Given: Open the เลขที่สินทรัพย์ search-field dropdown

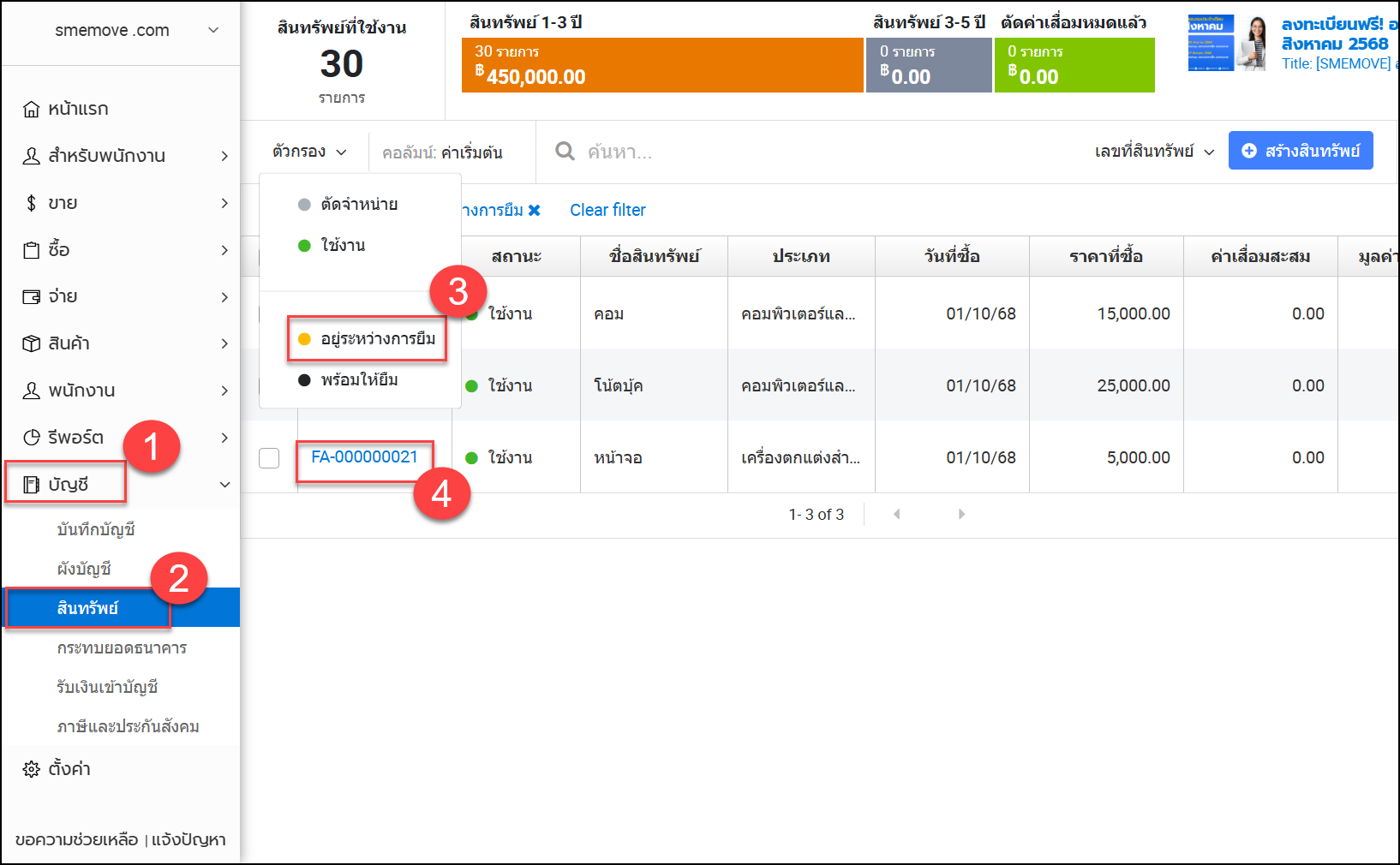Looking at the screenshot, I should tap(1153, 152).
